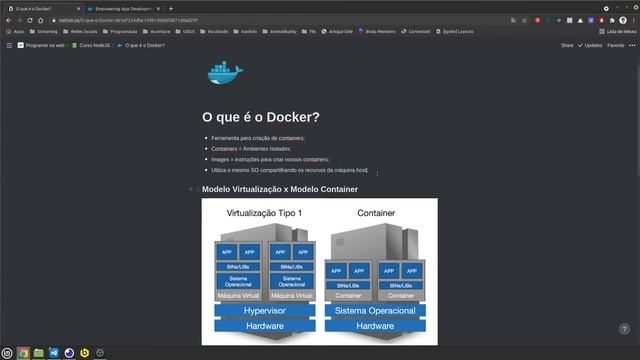Open the Fts bookmarks folder
The image size is (640, 360).
(x=309, y=31)
